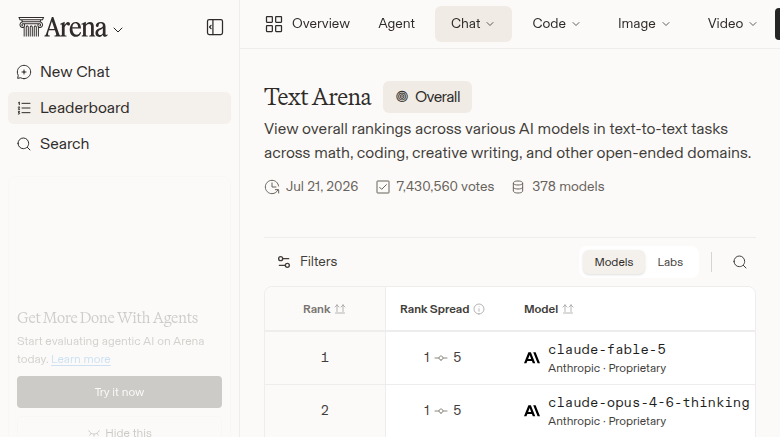Open claude-opus-4-6-thinking model name
780x437 pixels.
[649, 402]
